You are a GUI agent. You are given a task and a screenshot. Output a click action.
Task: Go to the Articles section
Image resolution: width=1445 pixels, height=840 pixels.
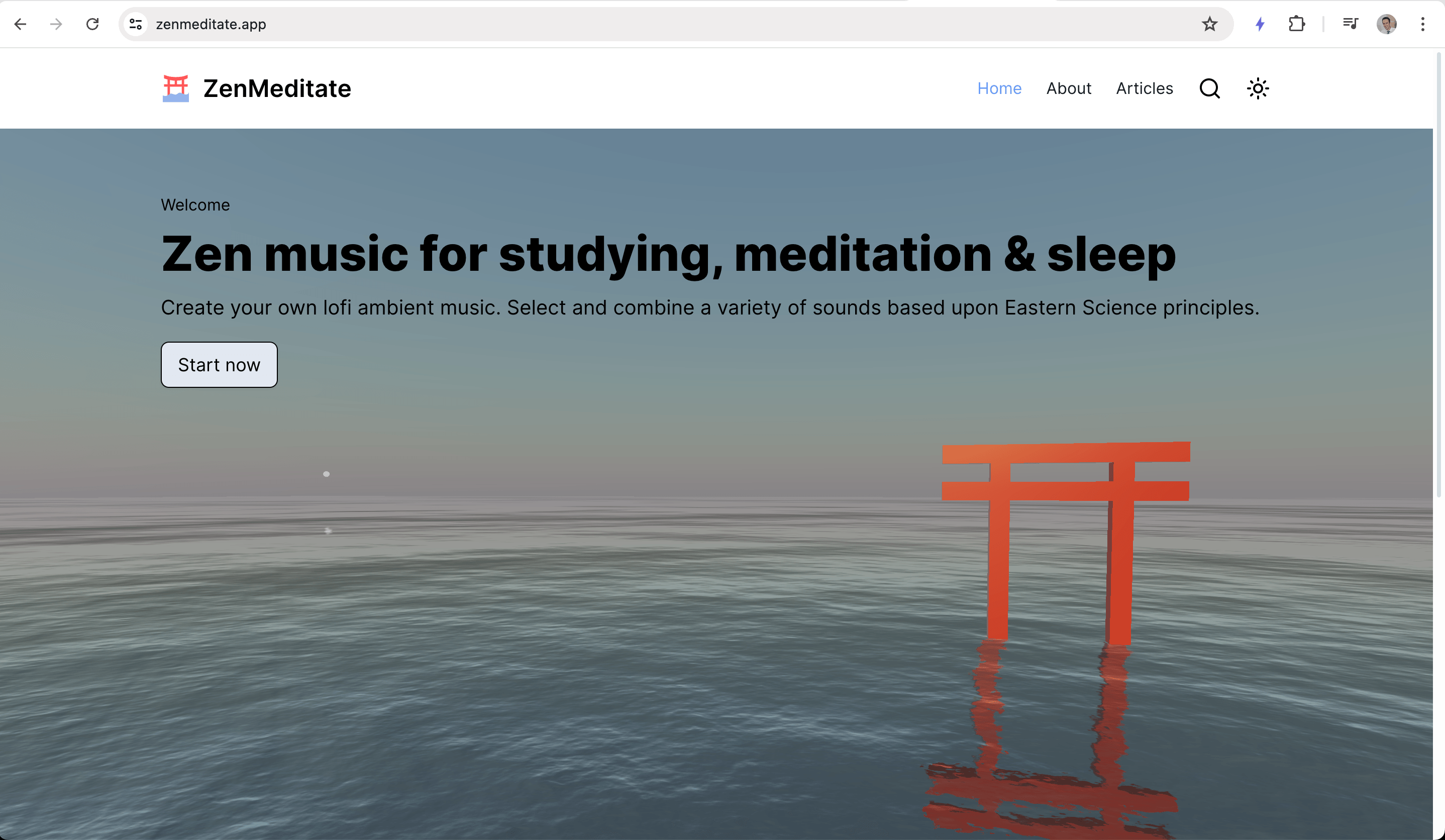point(1145,88)
